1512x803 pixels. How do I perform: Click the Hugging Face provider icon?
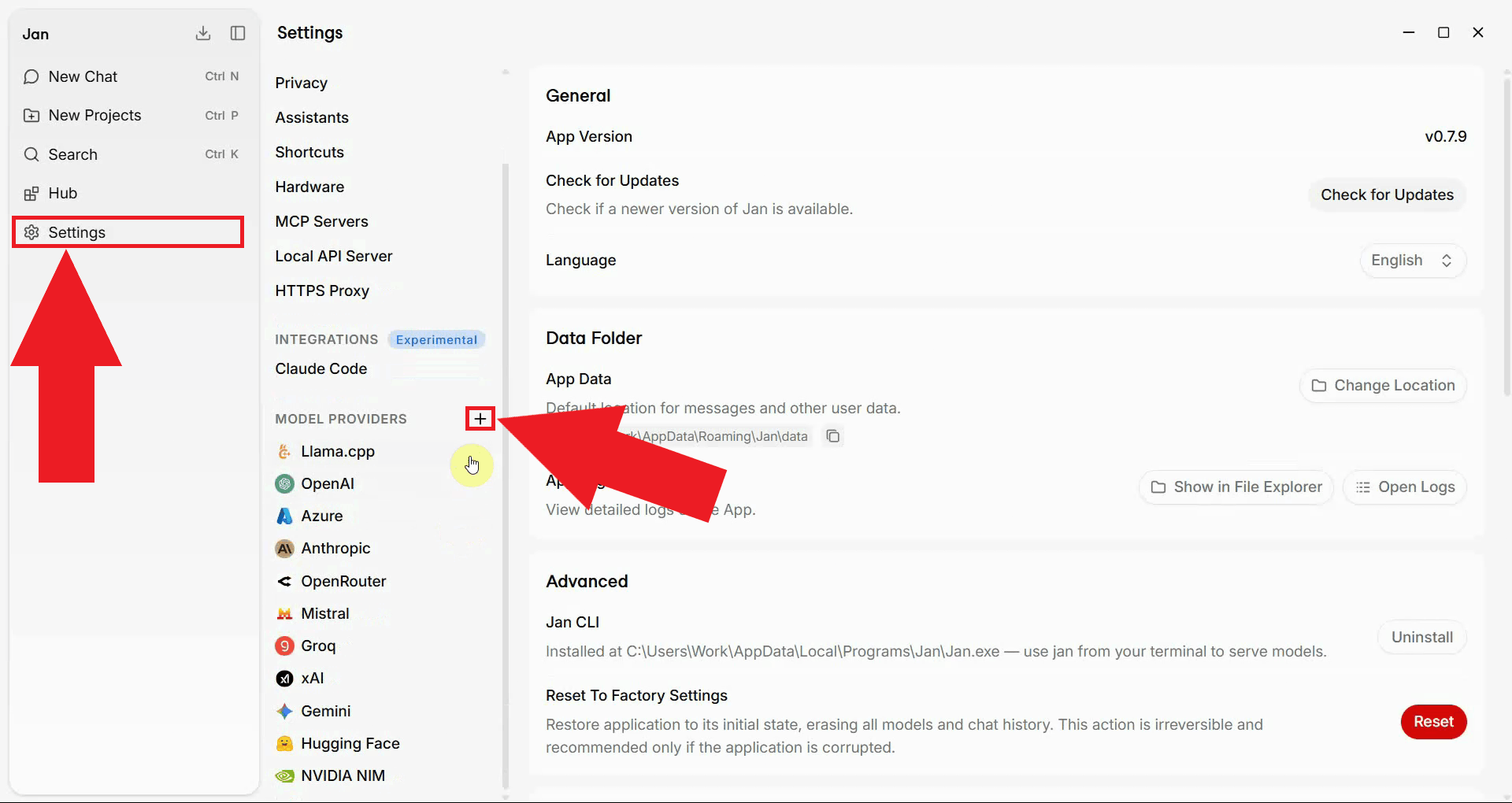tap(283, 743)
